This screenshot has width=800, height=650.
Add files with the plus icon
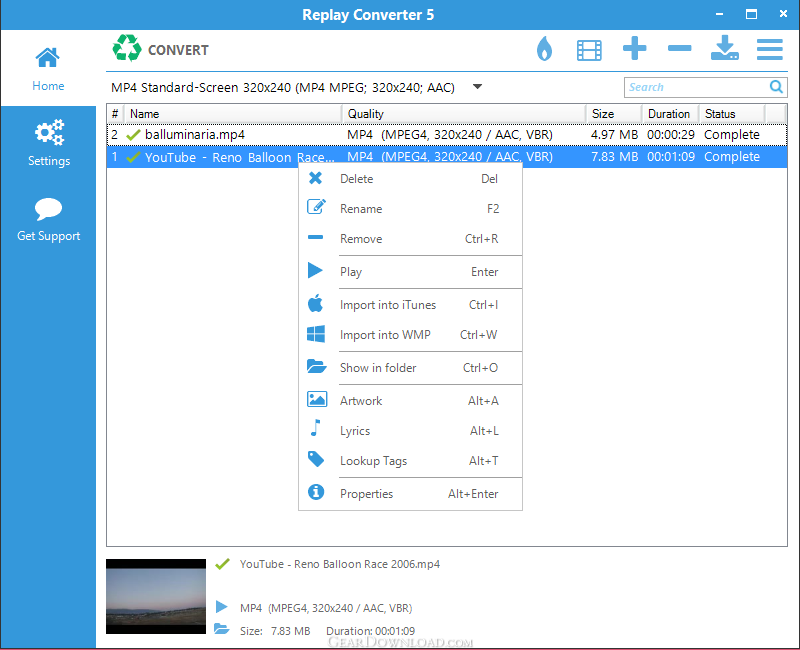(634, 48)
